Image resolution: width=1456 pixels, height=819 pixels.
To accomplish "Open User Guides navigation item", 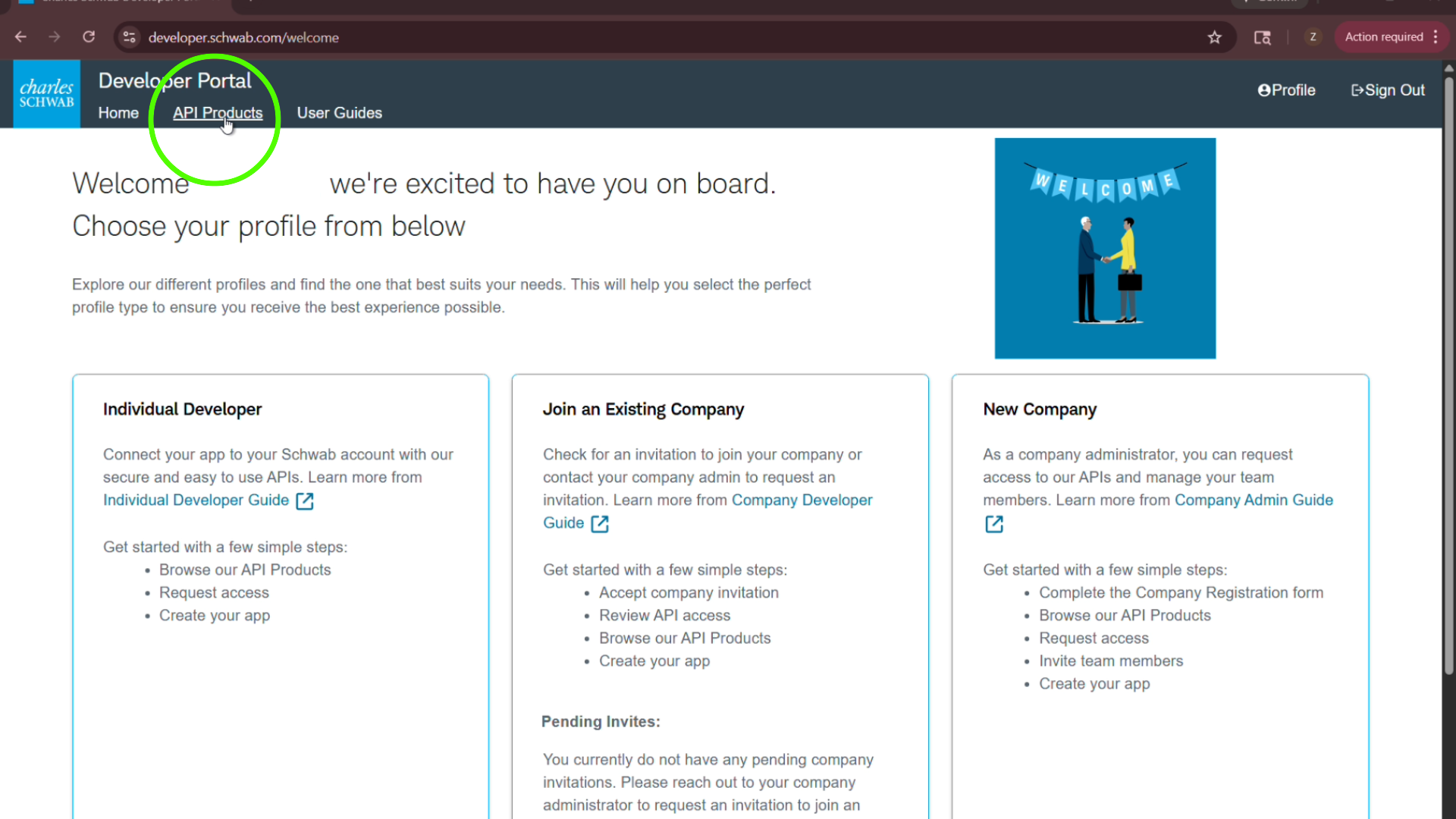I will (339, 113).
